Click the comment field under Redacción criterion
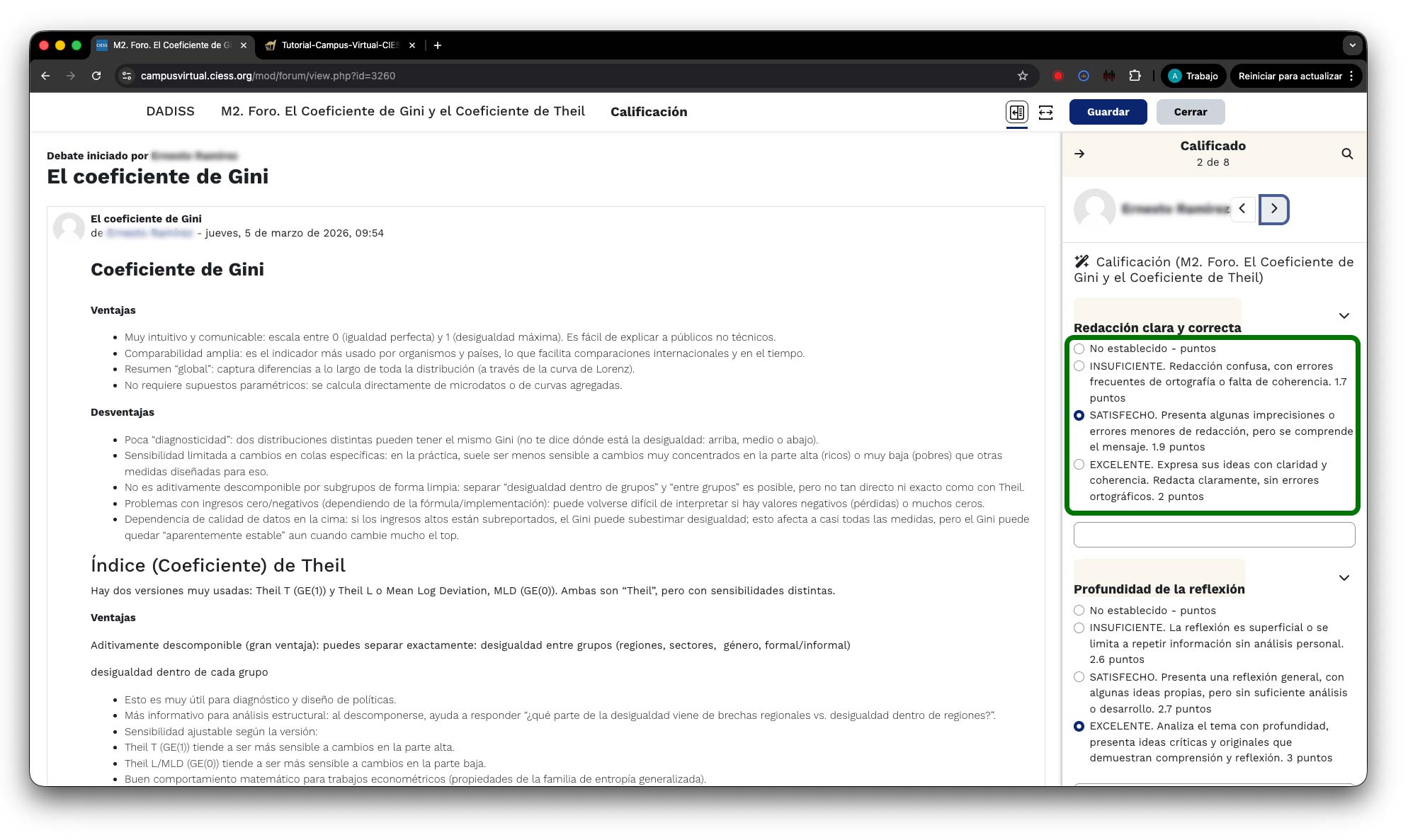The image size is (1425, 840). click(x=1213, y=535)
